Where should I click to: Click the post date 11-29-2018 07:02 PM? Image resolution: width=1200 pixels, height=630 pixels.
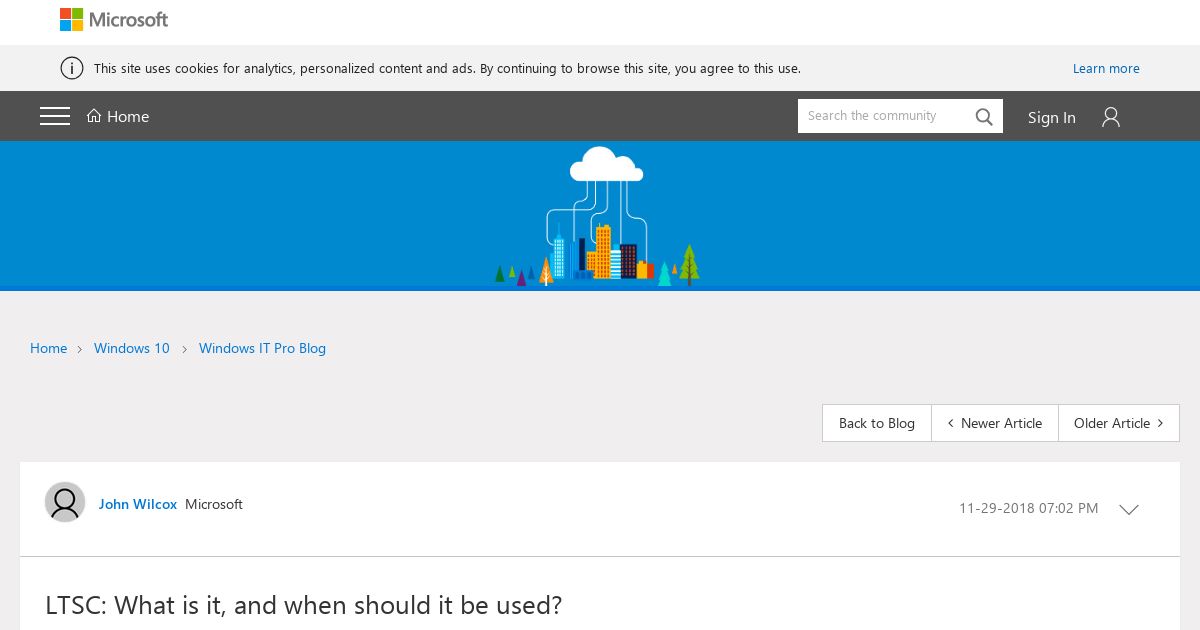pyautogui.click(x=1028, y=508)
